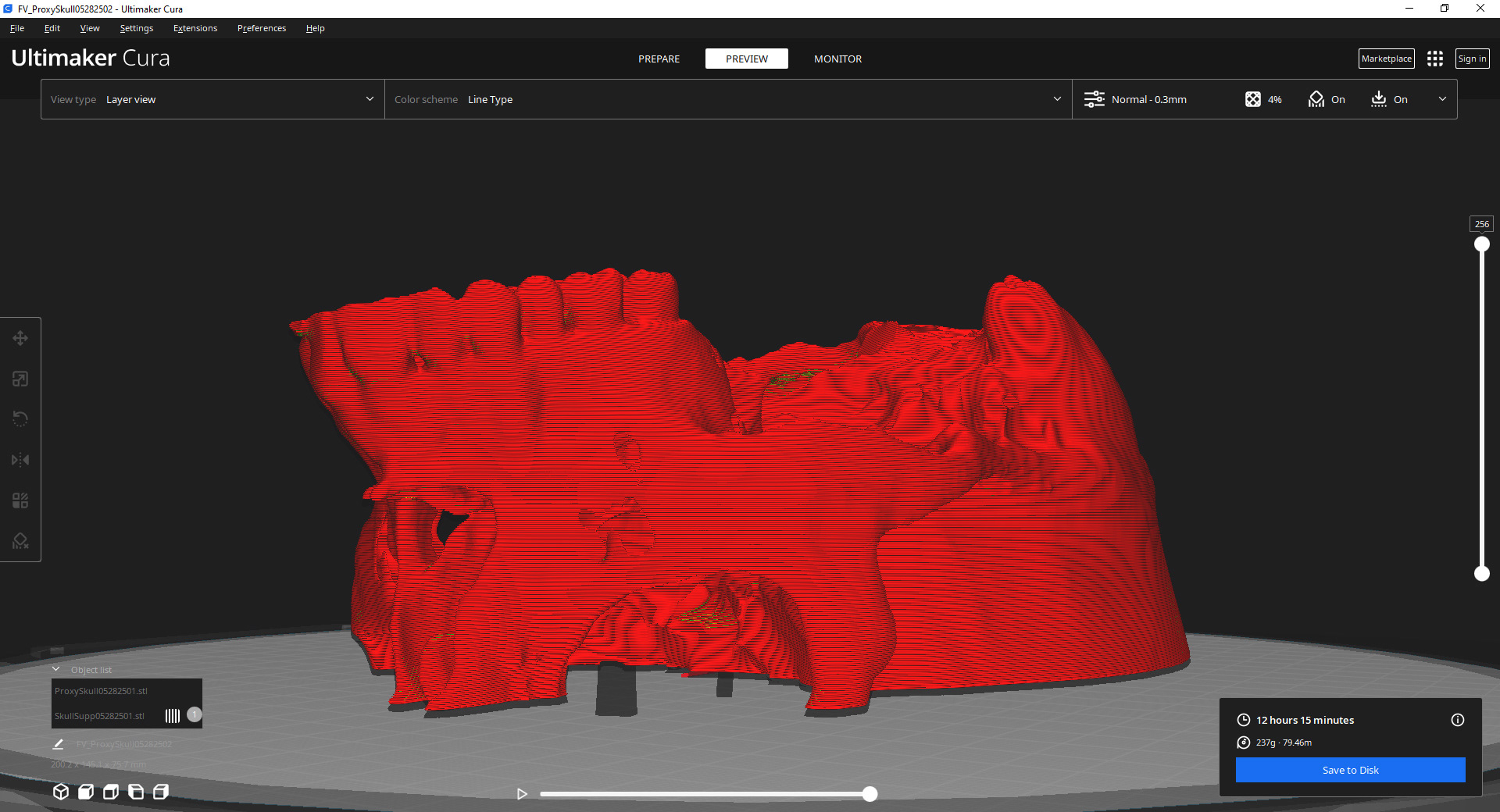This screenshot has width=1500, height=812.
Task: Click the 4% infill icon
Action: click(x=1253, y=99)
